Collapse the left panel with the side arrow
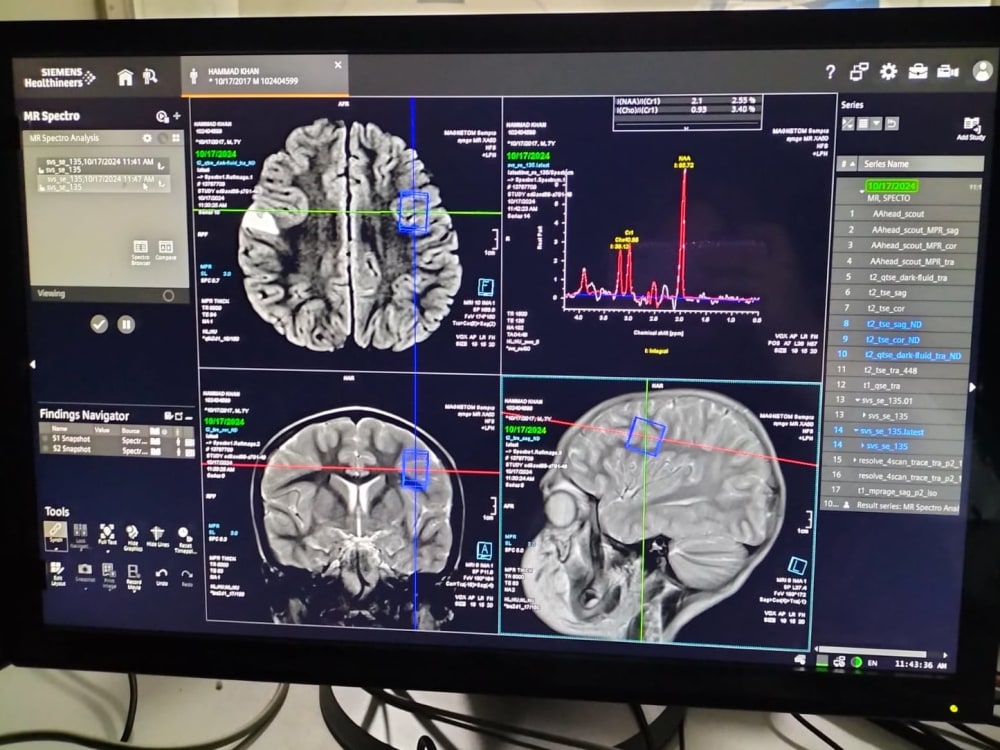 33,364
